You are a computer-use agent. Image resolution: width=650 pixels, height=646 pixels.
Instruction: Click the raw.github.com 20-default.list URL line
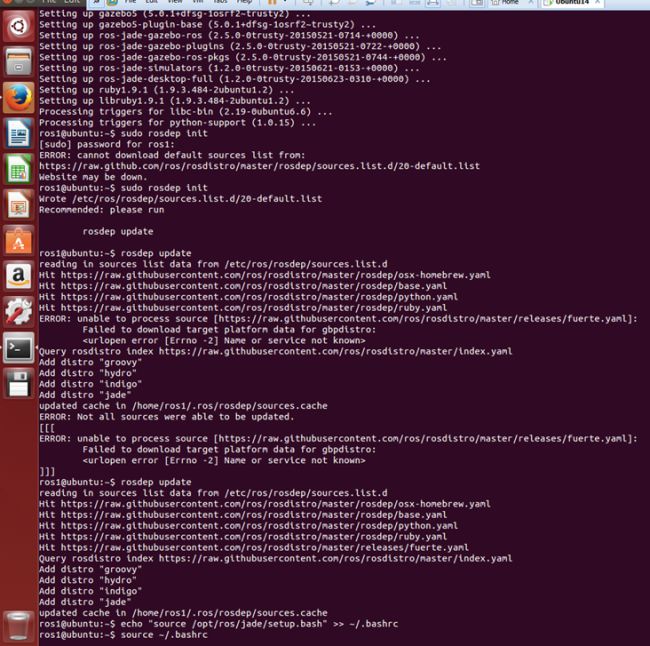point(259,166)
